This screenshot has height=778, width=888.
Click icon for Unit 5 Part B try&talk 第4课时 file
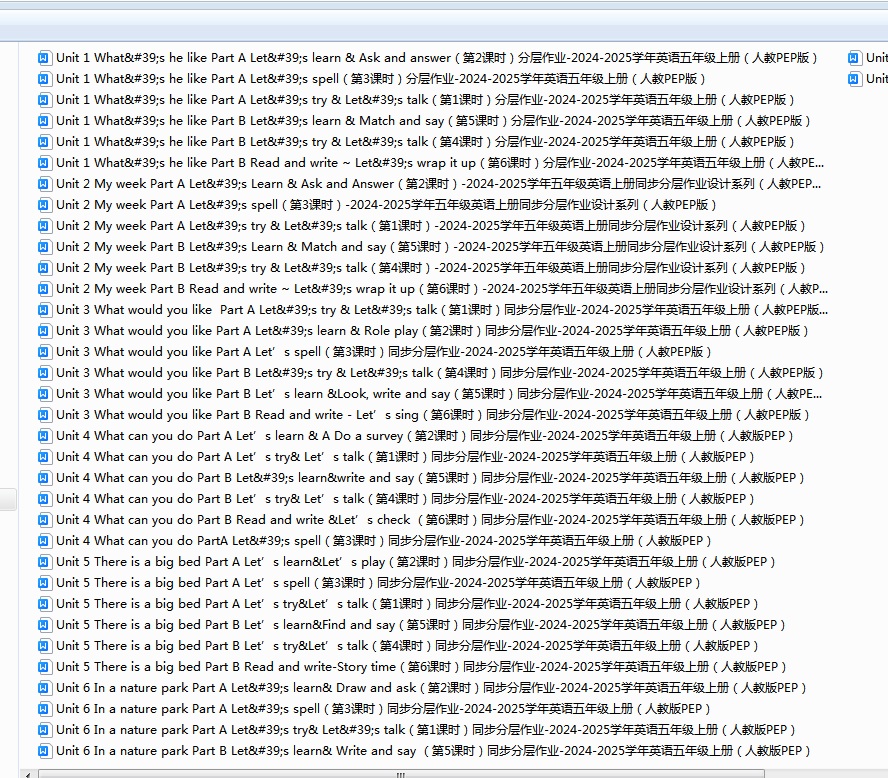(x=44, y=646)
